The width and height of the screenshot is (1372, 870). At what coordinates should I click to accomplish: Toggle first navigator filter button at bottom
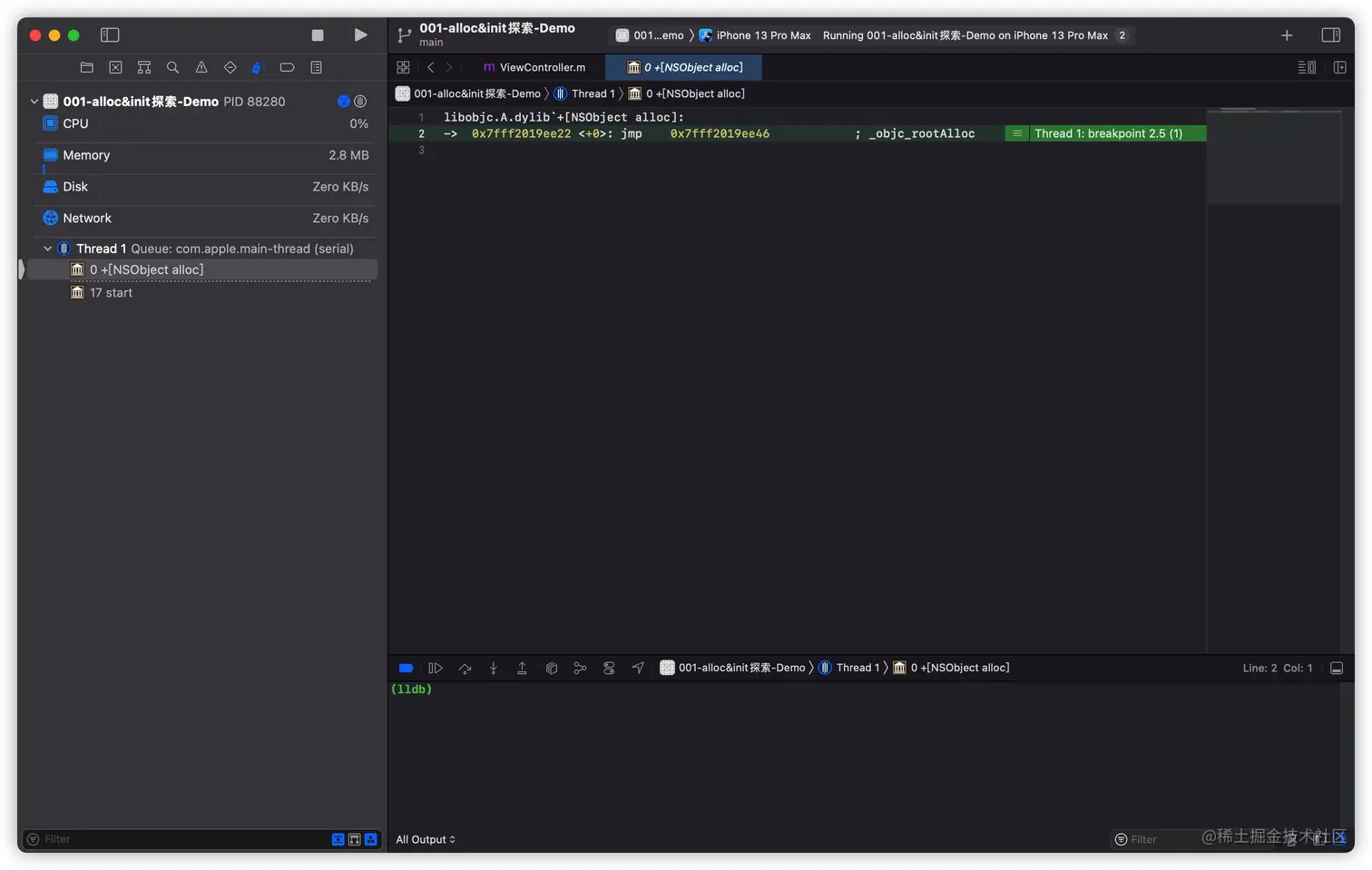[338, 839]
